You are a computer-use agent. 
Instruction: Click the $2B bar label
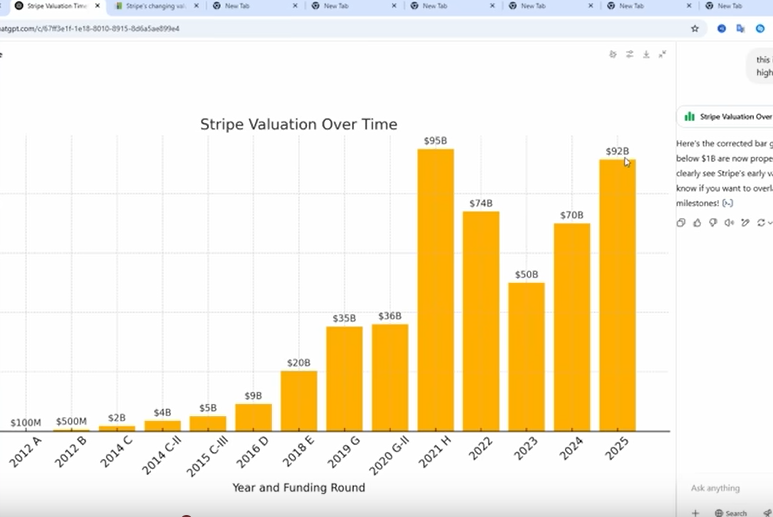click(117, 418)
